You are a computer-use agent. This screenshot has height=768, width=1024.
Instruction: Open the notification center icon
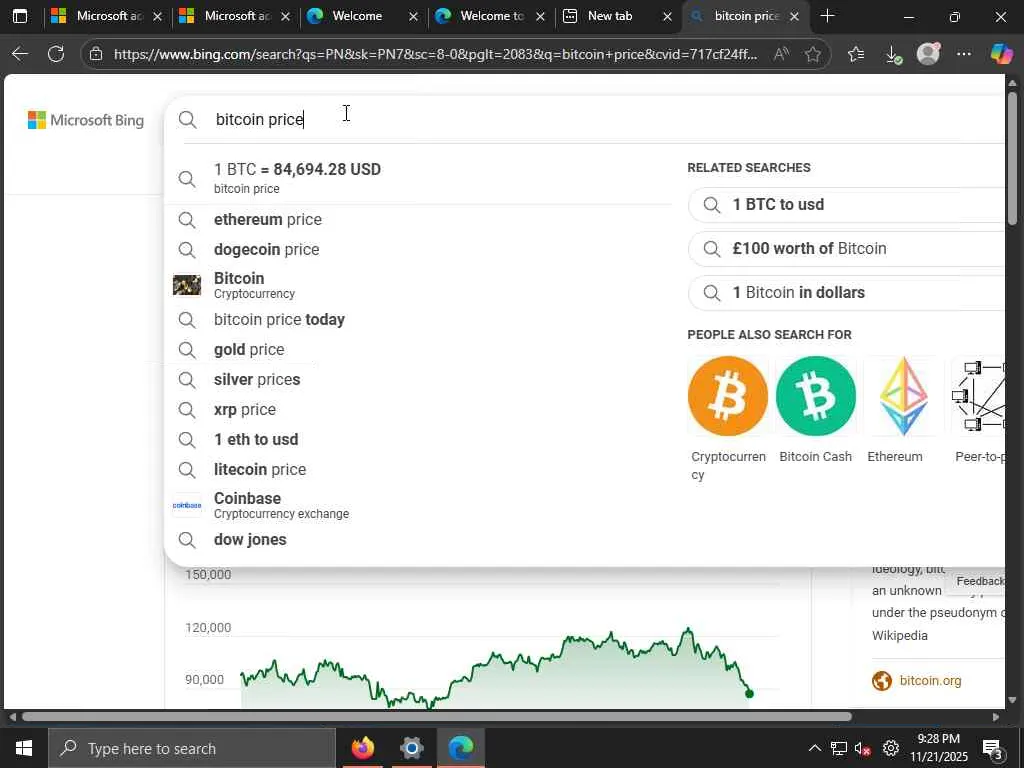click(x=992, y=748)
